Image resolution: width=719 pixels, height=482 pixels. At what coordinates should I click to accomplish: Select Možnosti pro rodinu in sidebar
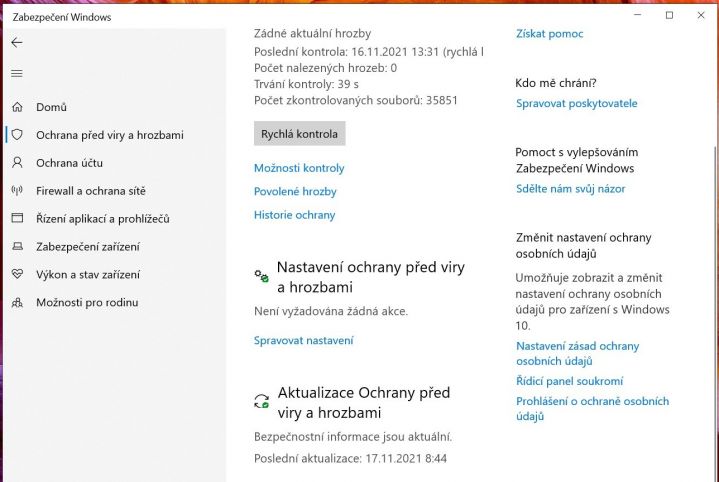pyautogui.click(x=87, y=303)
